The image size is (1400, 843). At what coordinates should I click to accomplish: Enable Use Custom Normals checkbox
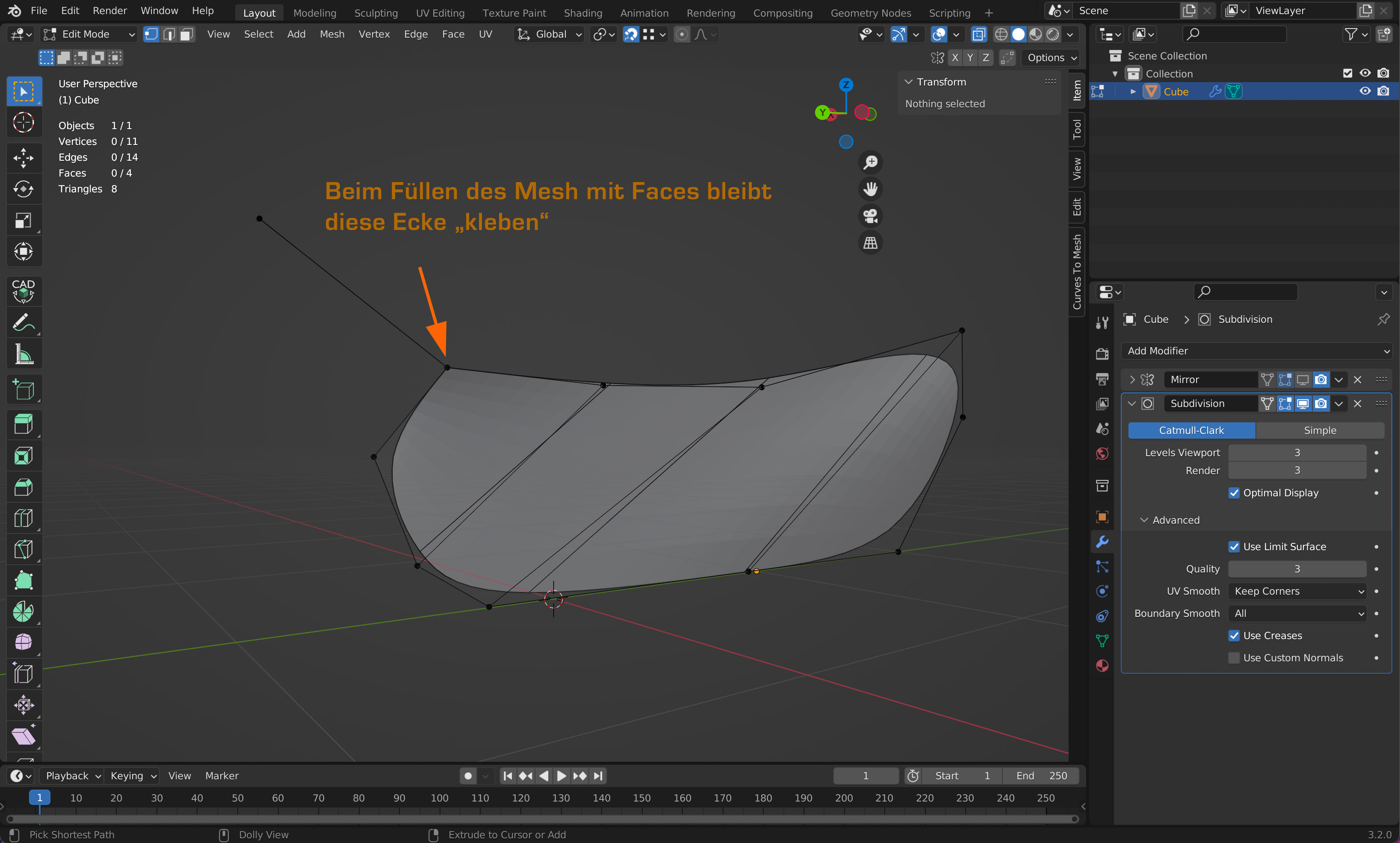[x=1234, y=658]
